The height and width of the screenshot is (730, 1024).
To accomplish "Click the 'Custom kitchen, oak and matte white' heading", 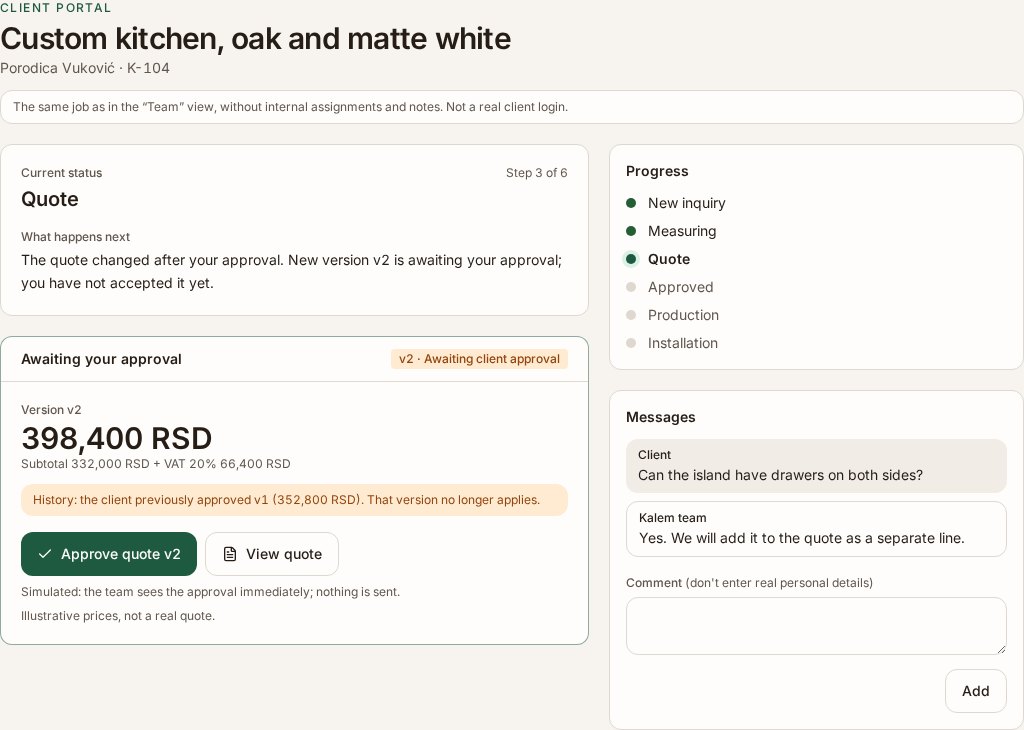I will click(255, 39).
